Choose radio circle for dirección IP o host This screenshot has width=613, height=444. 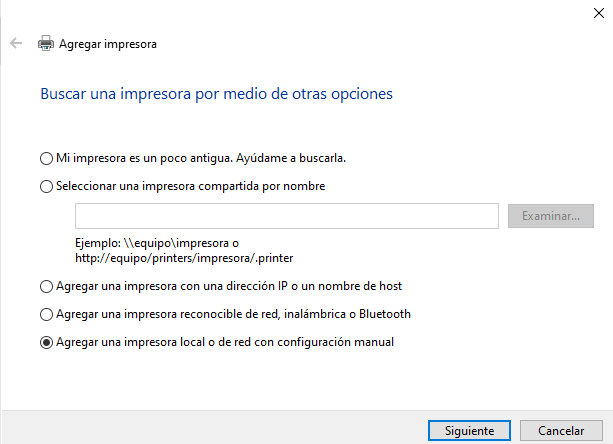click(47, 286)
